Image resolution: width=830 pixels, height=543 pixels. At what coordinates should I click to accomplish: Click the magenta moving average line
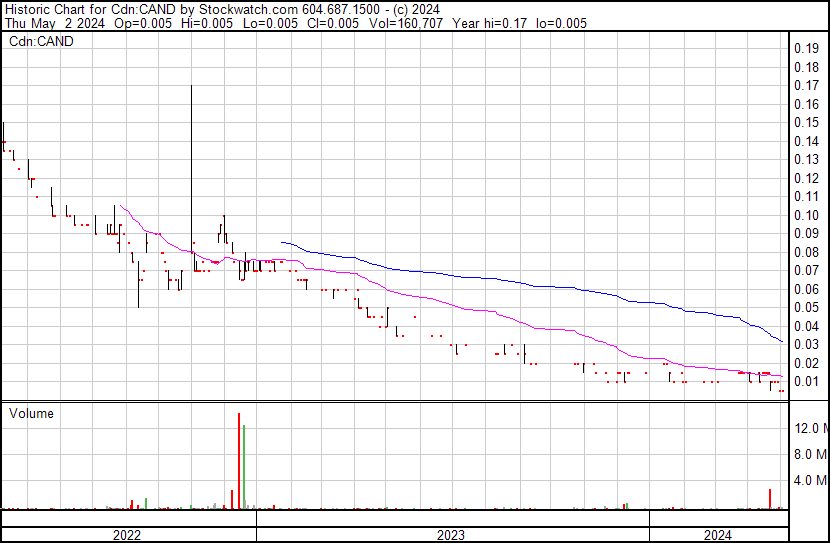[450, 303]
